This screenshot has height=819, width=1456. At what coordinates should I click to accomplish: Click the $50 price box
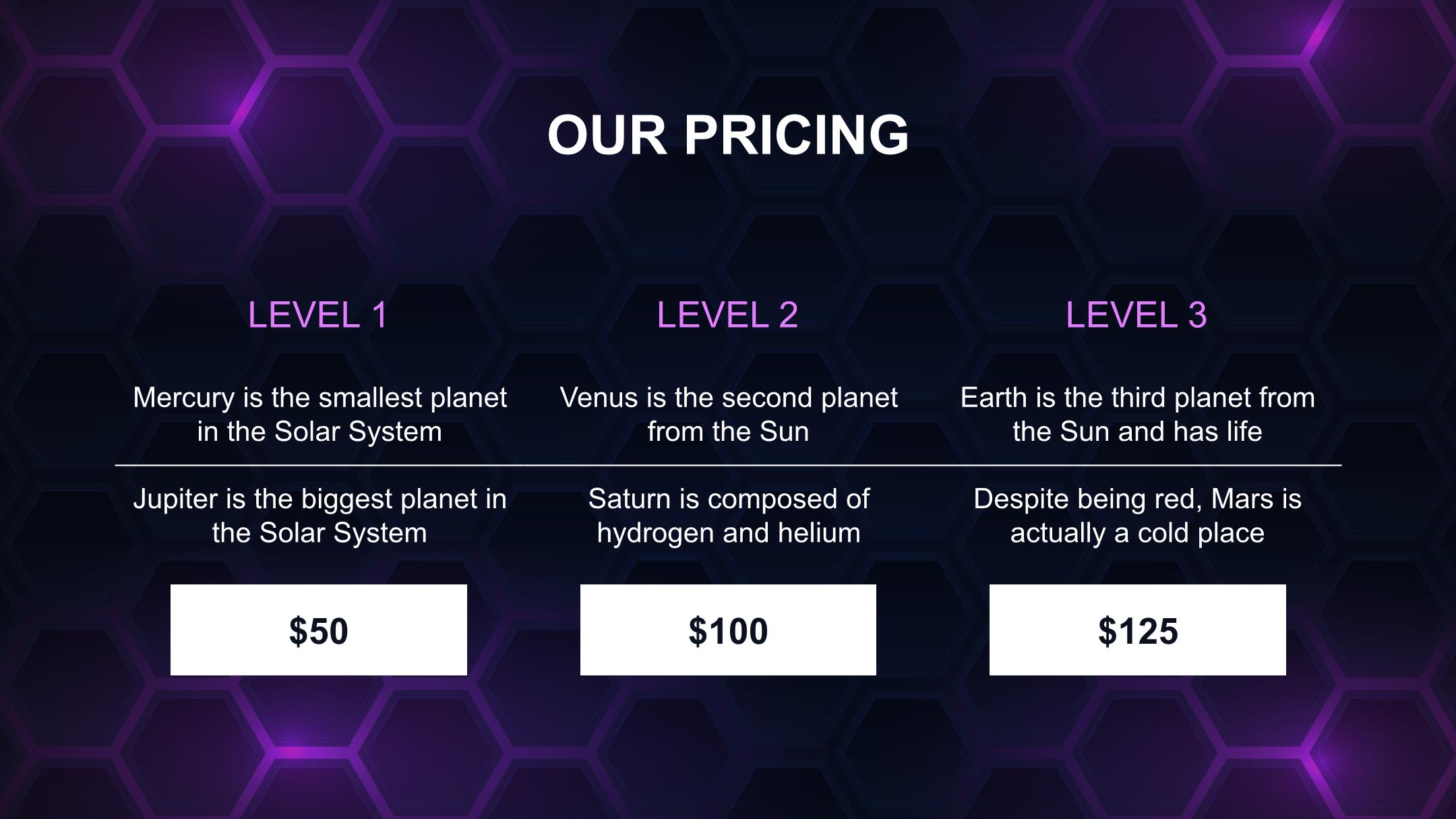(319, 630)
